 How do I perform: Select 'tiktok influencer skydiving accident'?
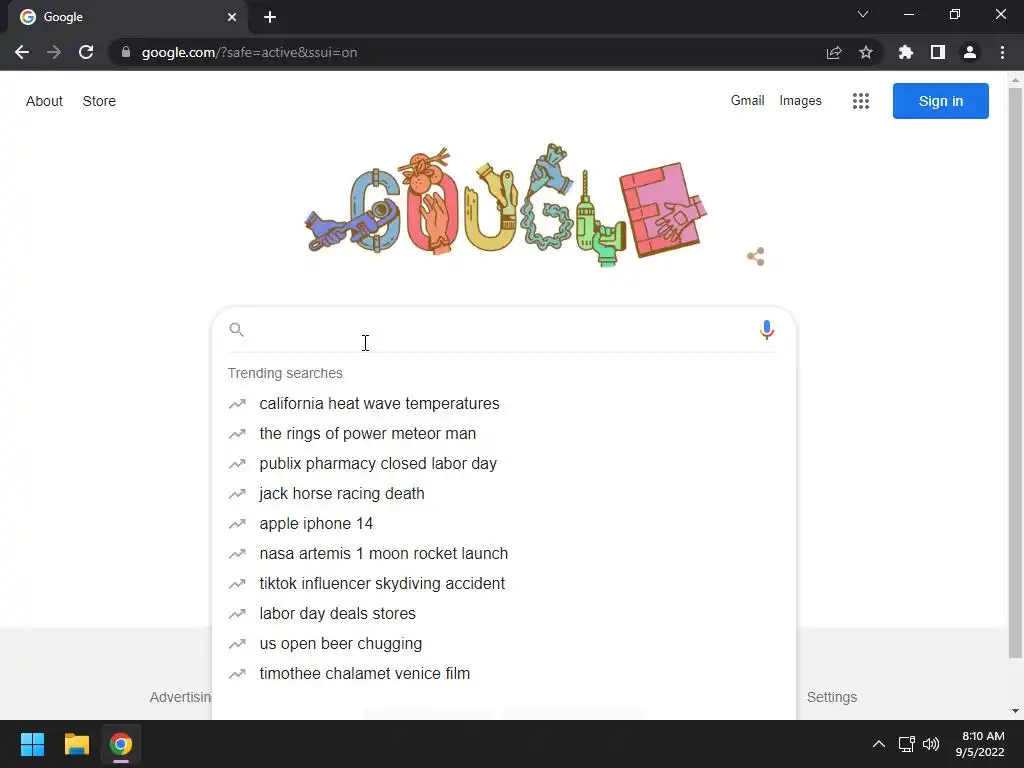(x=382, y=584)
